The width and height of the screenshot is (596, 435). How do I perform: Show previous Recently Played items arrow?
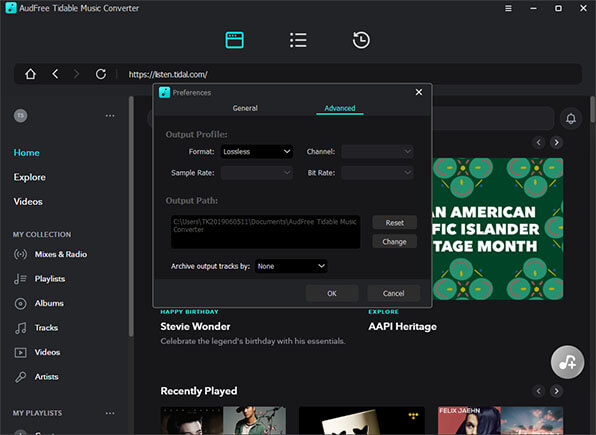pos(539,391)
